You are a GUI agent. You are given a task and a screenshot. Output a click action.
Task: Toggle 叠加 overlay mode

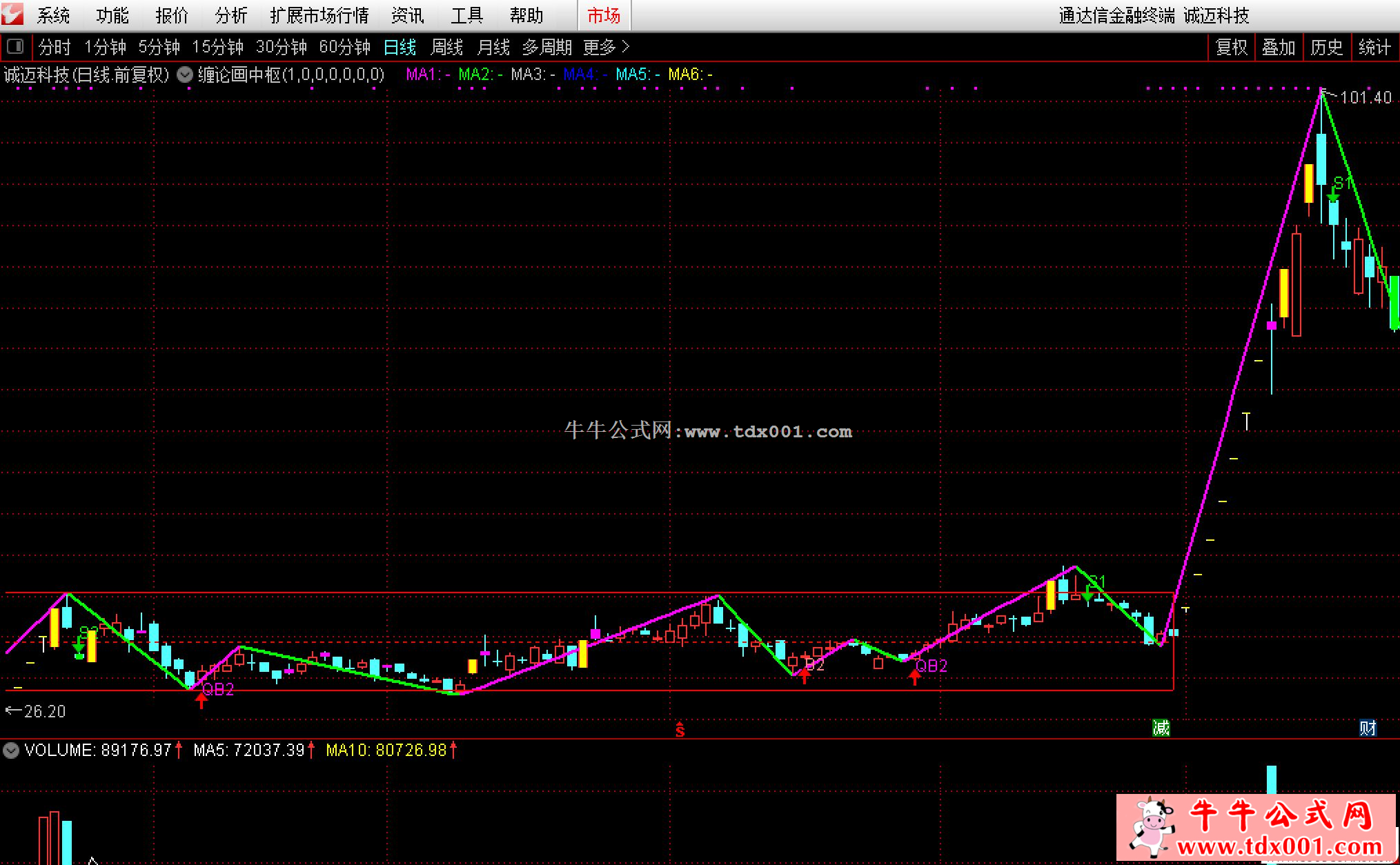[x=1279, y=47]
